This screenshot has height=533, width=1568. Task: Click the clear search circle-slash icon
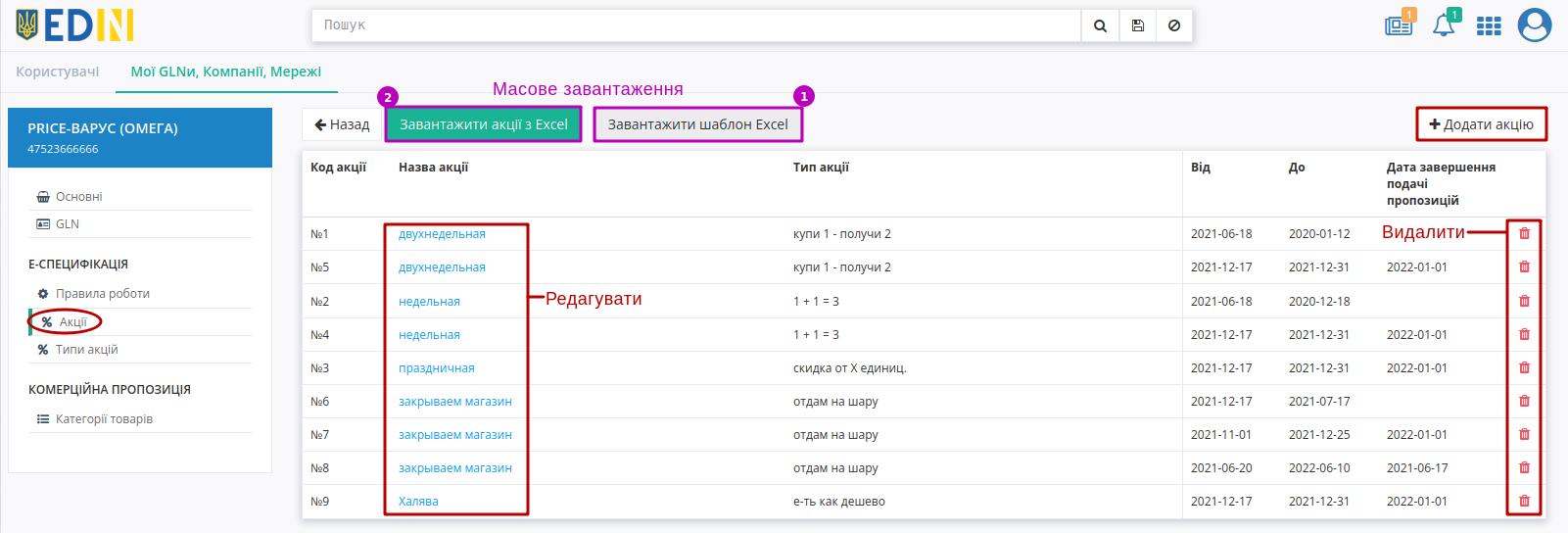click(1174, 25)
